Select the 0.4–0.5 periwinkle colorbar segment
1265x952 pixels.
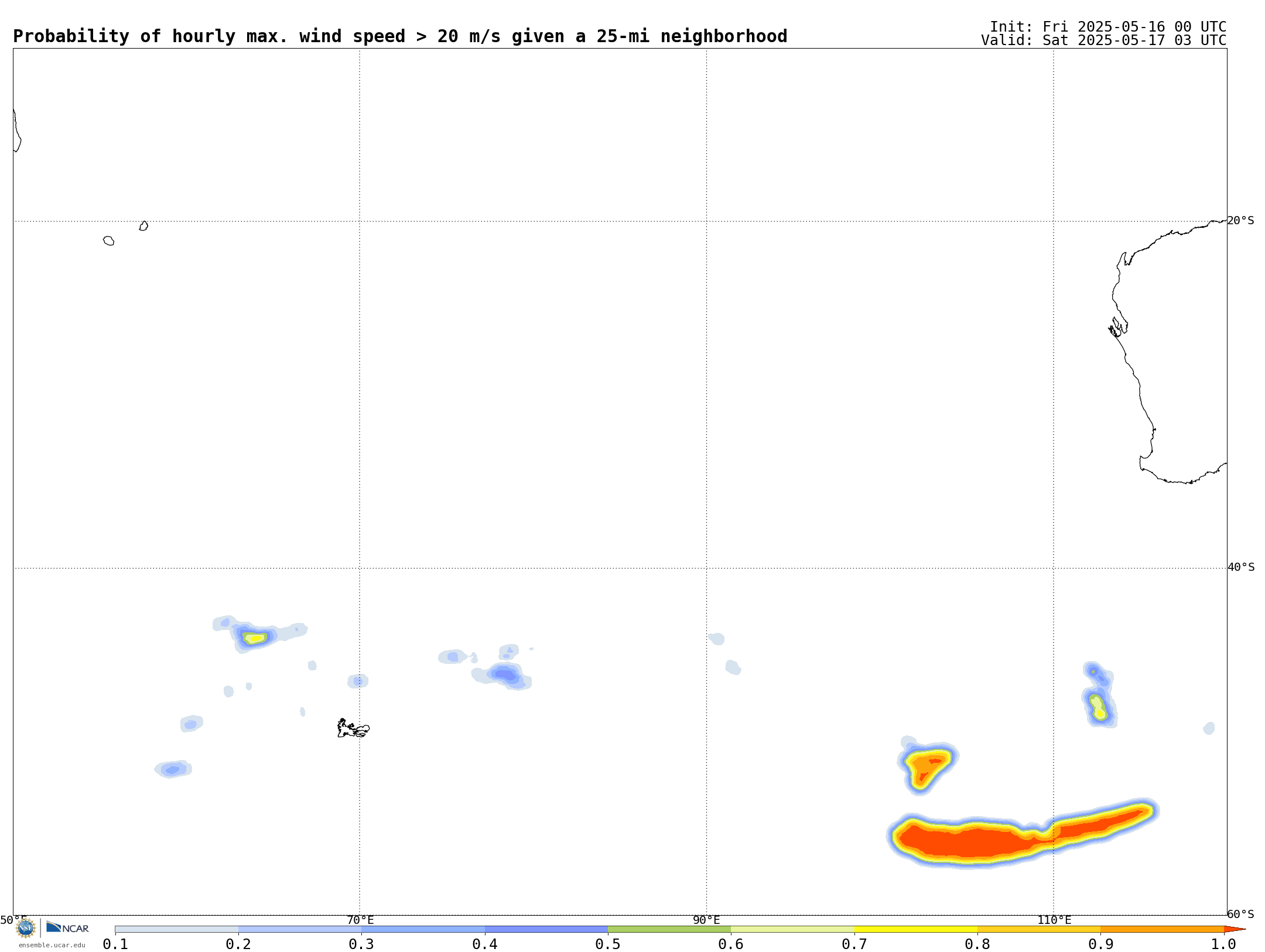point(546,929)
